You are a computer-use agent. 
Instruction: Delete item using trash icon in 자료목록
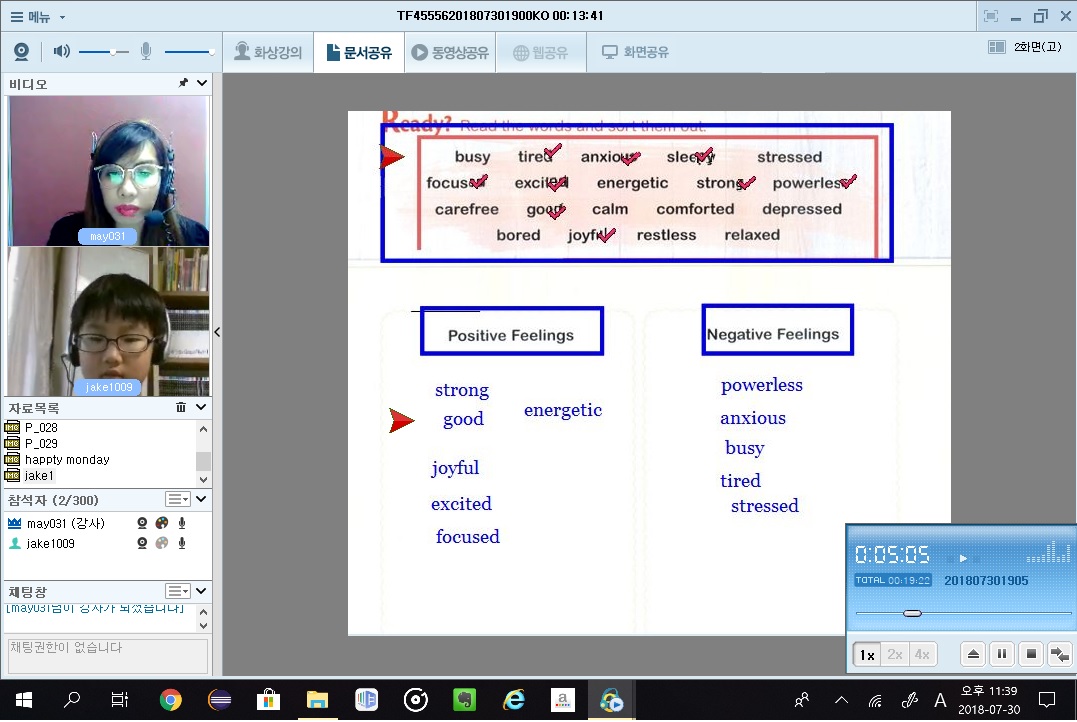point(181,408)
